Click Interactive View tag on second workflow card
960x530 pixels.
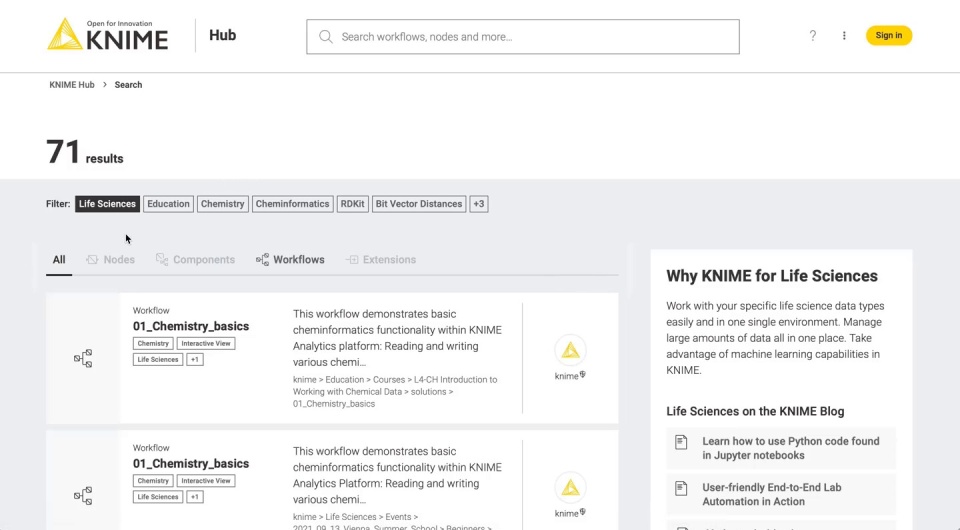[x=206, y=480]
